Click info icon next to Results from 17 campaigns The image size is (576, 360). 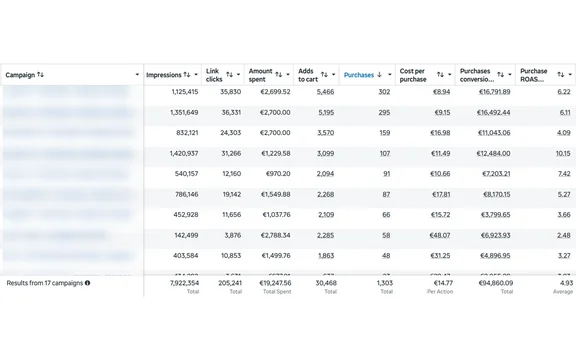pos(87,283)
